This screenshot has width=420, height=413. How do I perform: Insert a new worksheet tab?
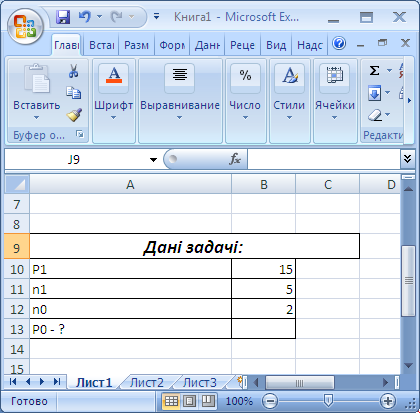239,382
